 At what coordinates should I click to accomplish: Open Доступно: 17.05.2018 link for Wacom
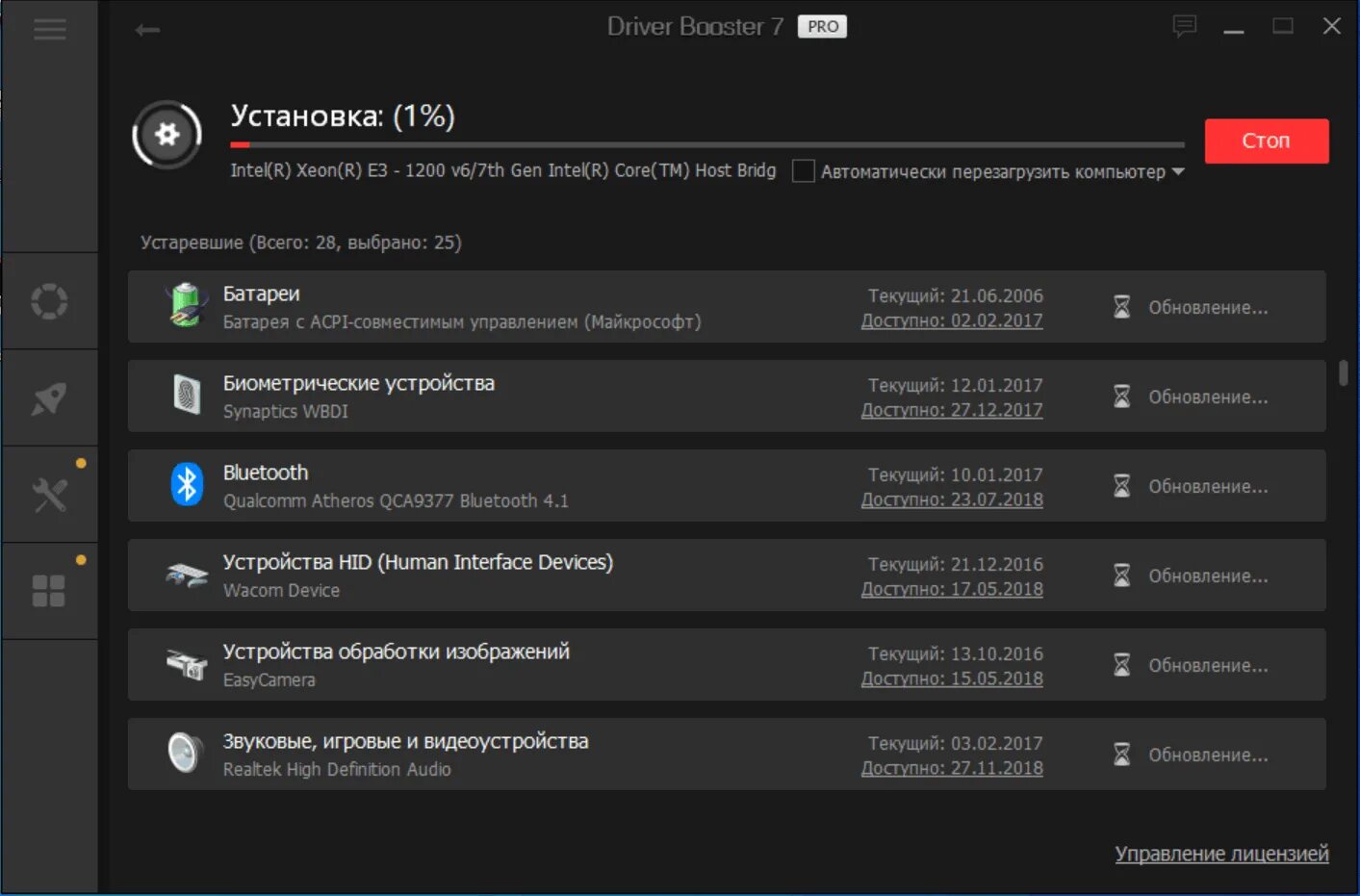point(952,589)
